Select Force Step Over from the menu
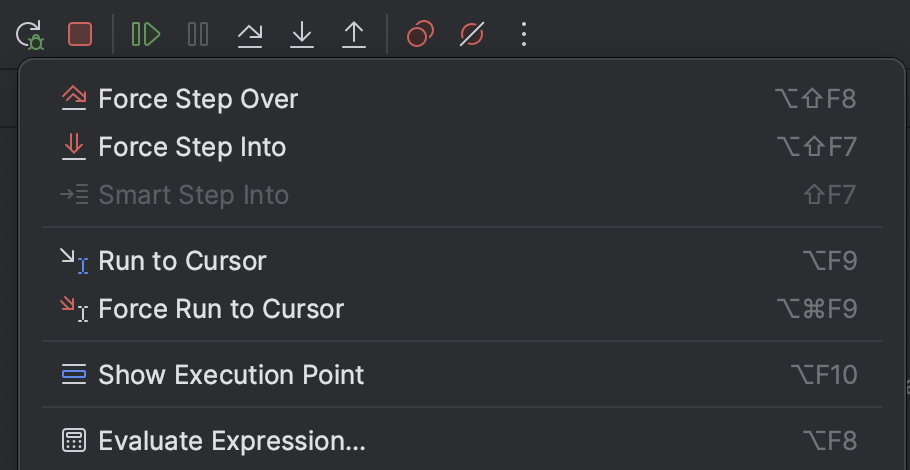Viewport: 910px width, 470px height. click(x=198, y=99)
